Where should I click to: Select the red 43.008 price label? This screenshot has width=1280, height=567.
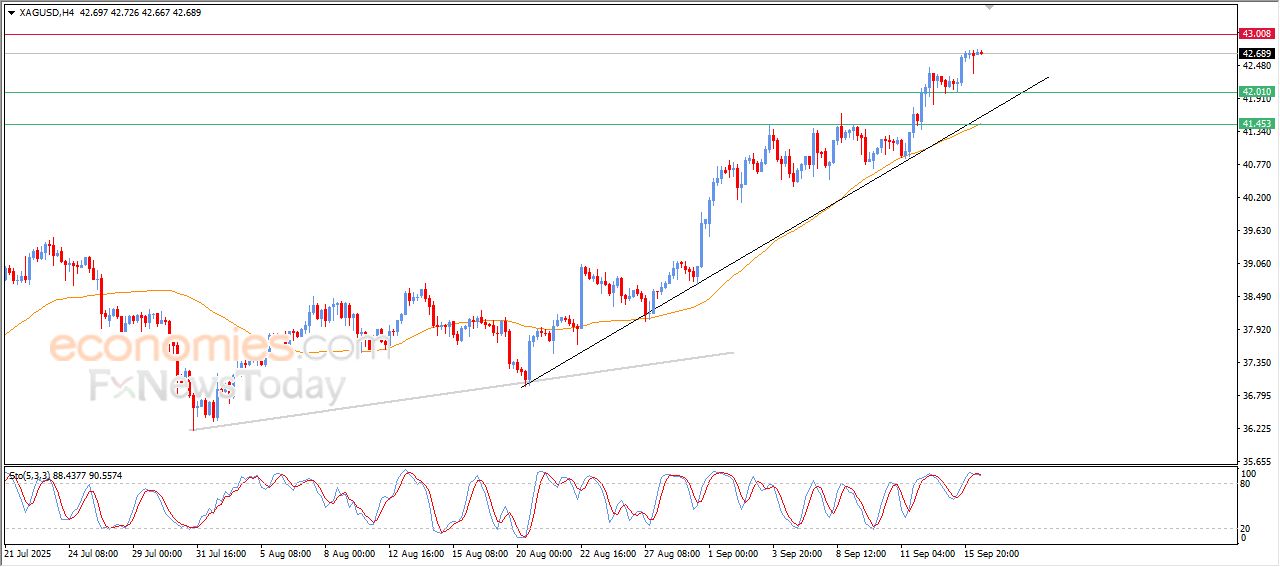point(1256,34)
